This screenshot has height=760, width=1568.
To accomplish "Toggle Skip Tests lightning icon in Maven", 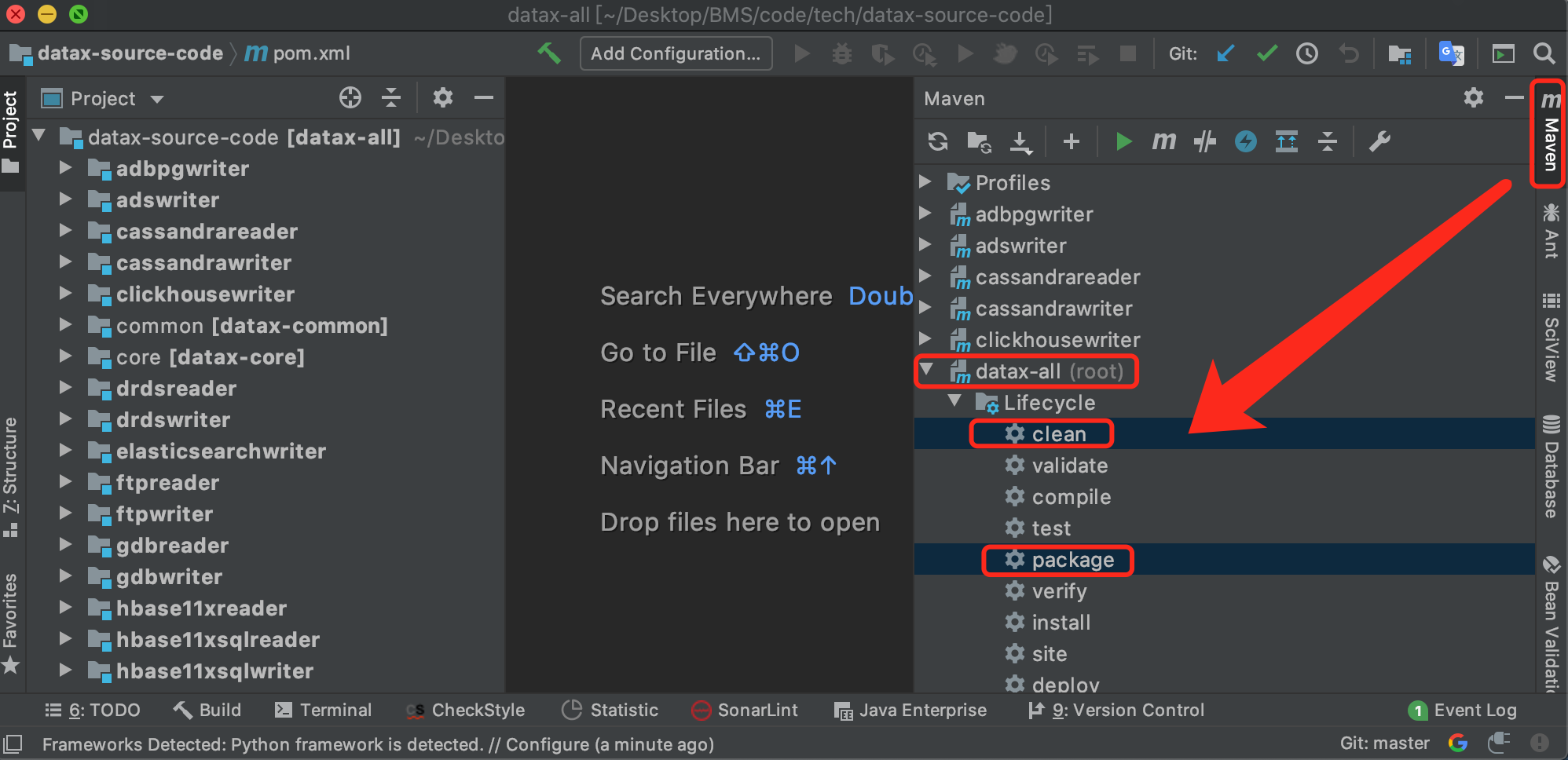I will pos(1246,141).
